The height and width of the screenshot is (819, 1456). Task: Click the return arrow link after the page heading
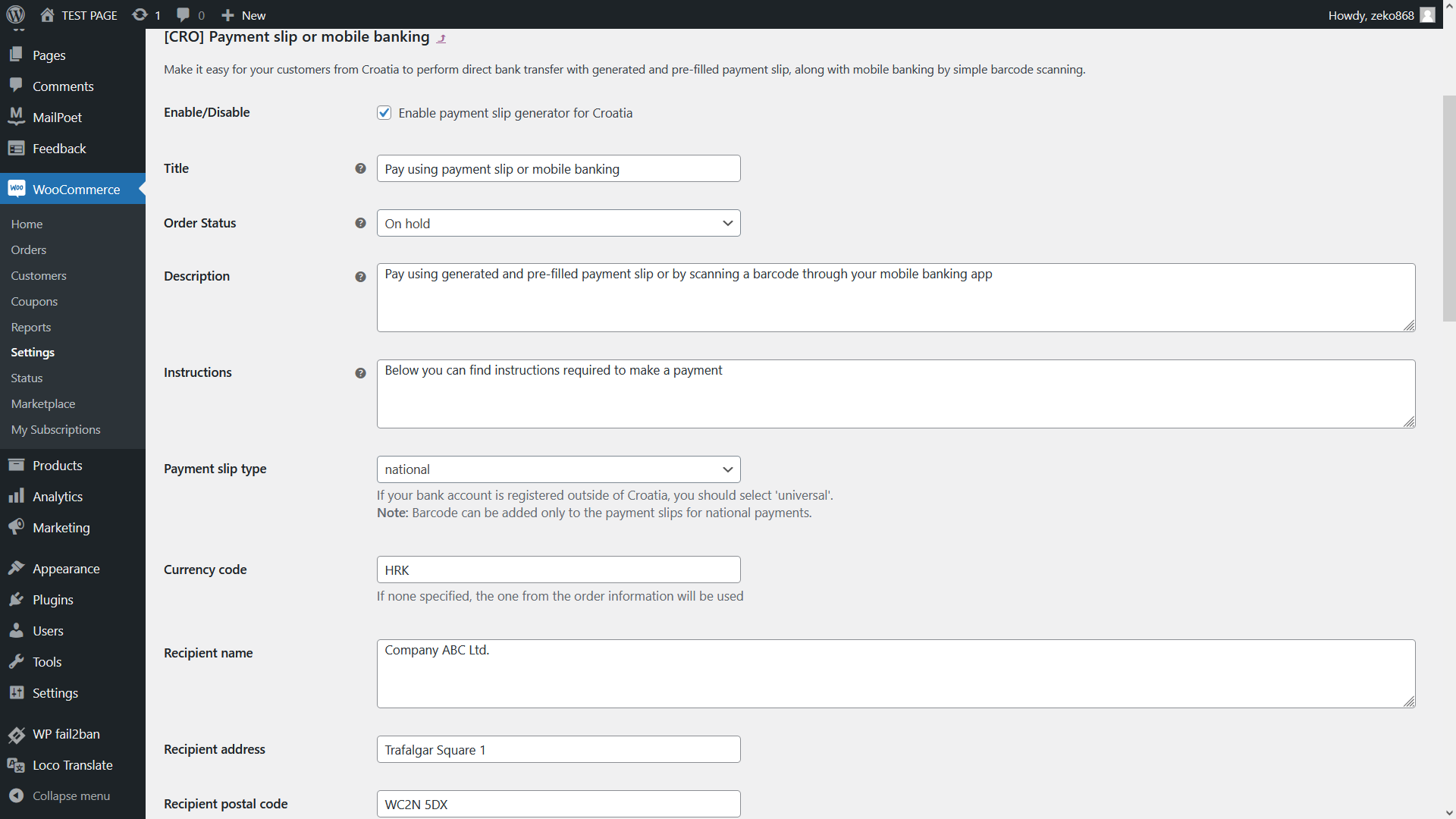coord(441,38)
